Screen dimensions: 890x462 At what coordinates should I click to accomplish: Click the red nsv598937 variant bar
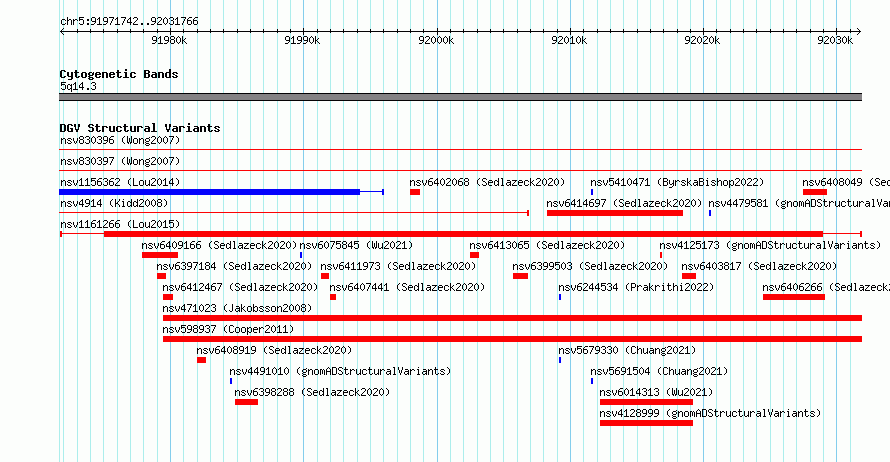(x=512, y=339)
